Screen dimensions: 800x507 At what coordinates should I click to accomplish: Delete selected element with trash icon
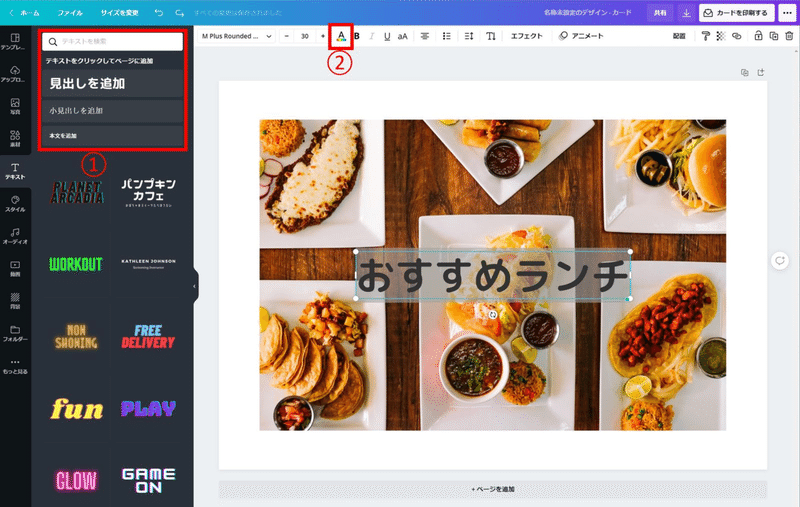pos(789,36)
